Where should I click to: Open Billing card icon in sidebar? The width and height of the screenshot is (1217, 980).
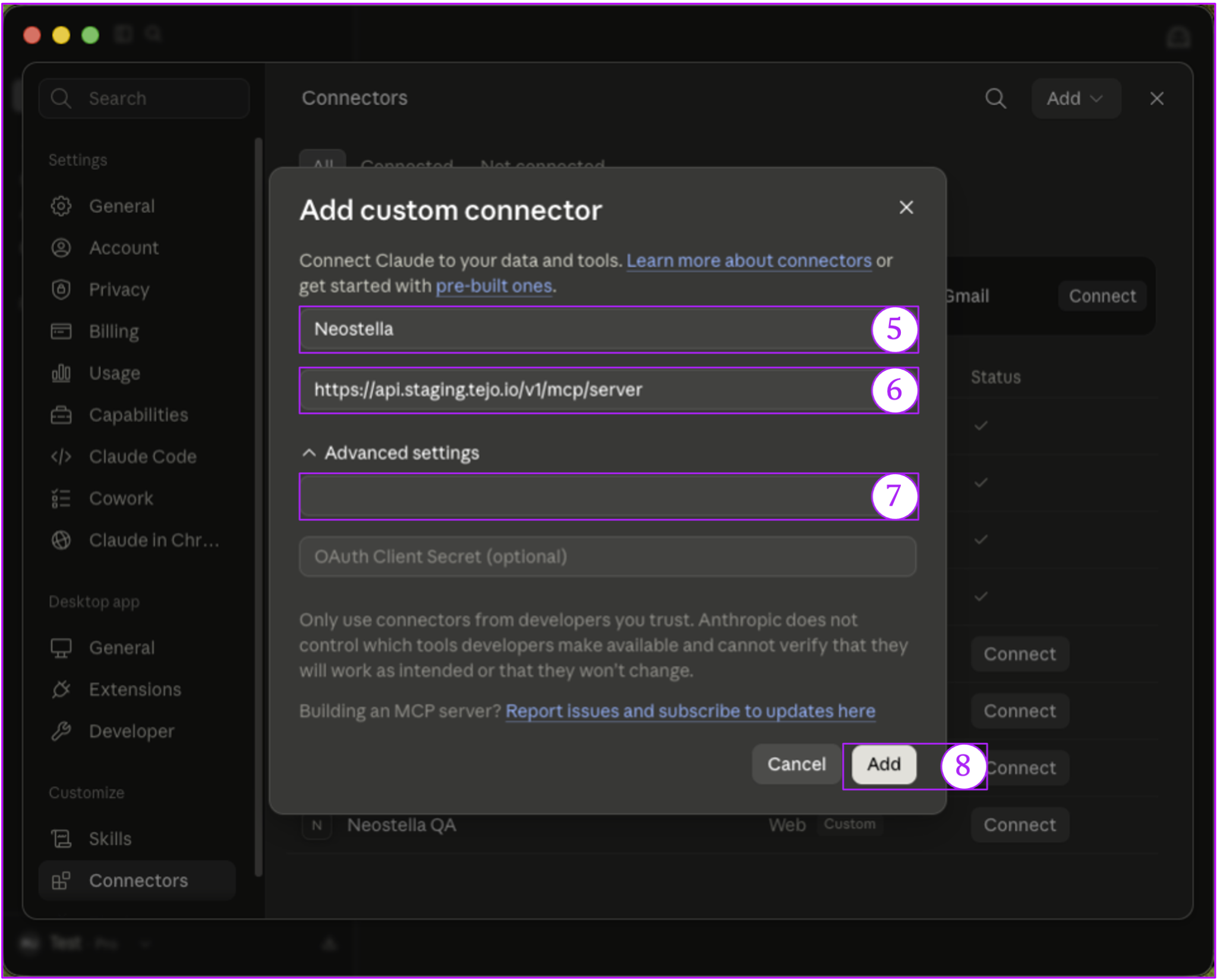pyautogui.click(x=61, y=331)
